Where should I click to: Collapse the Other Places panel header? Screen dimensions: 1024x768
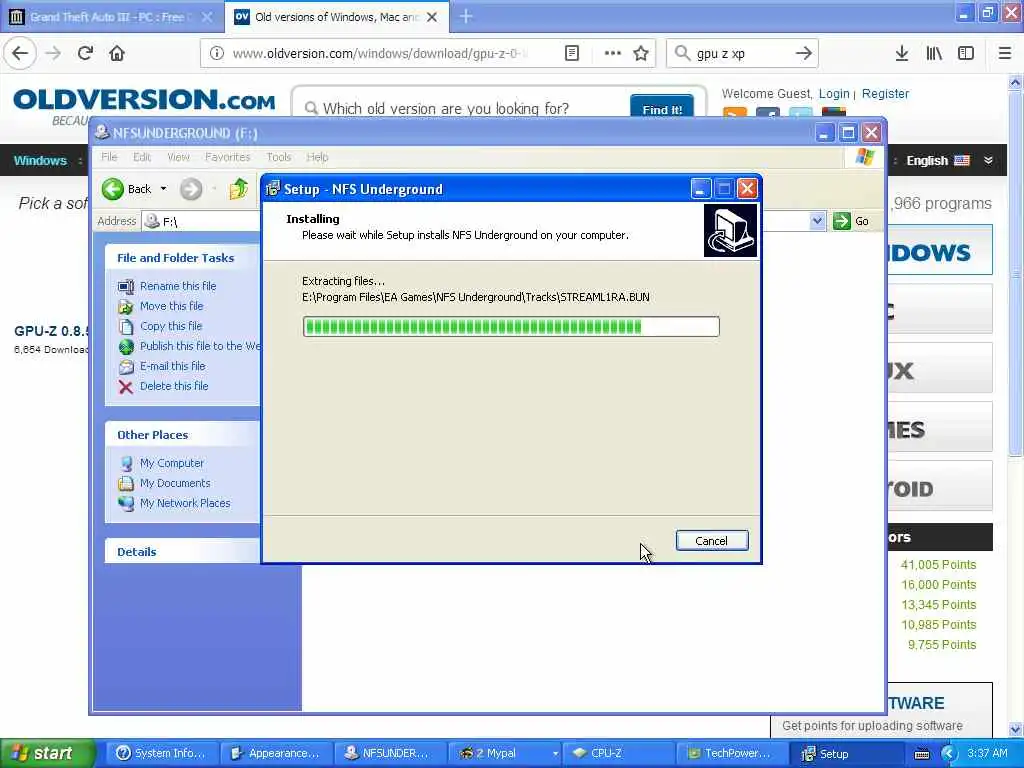(183, 435)
